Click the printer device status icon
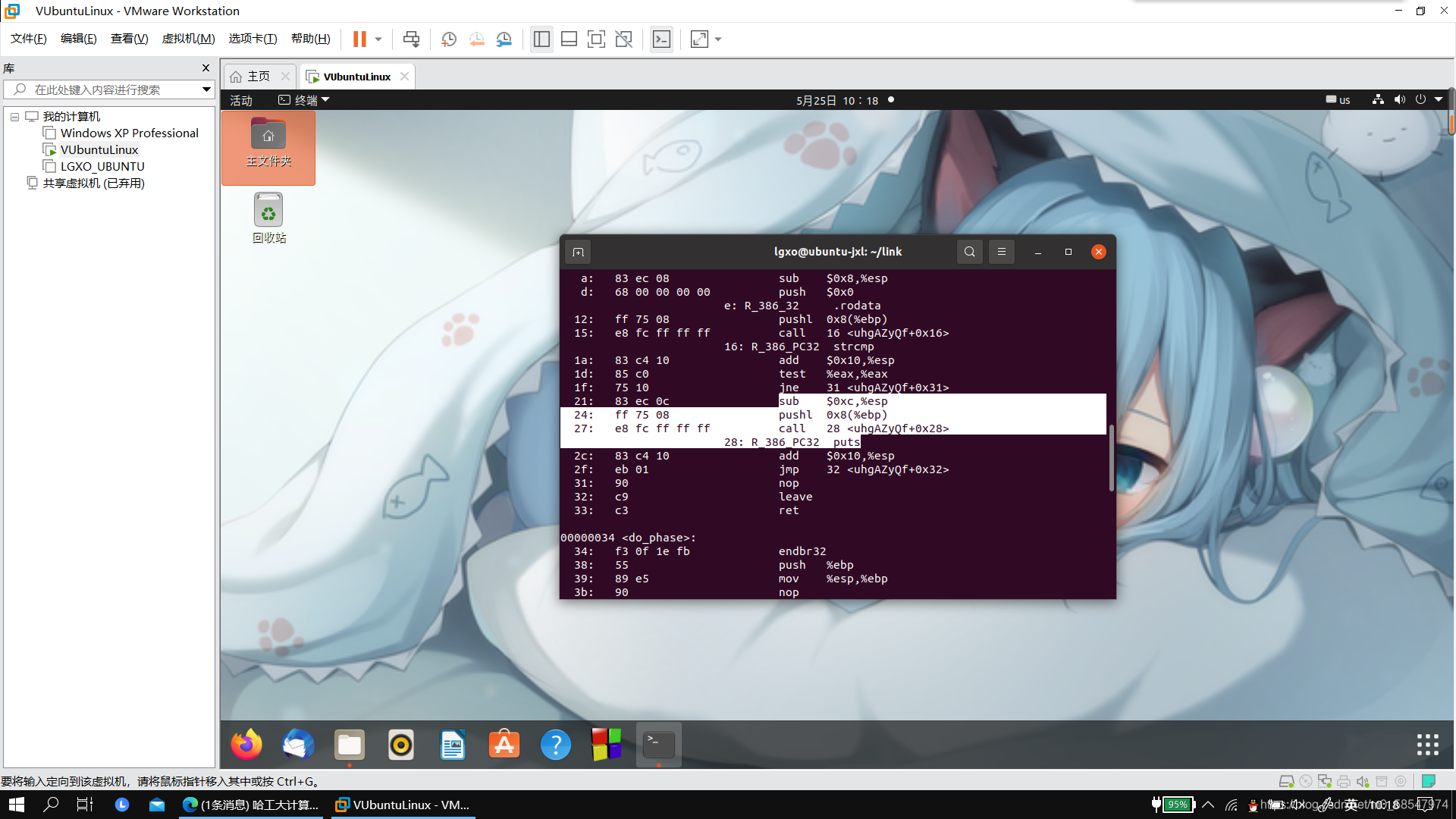Viewport: 1456px width, 819px height. 1344,781
